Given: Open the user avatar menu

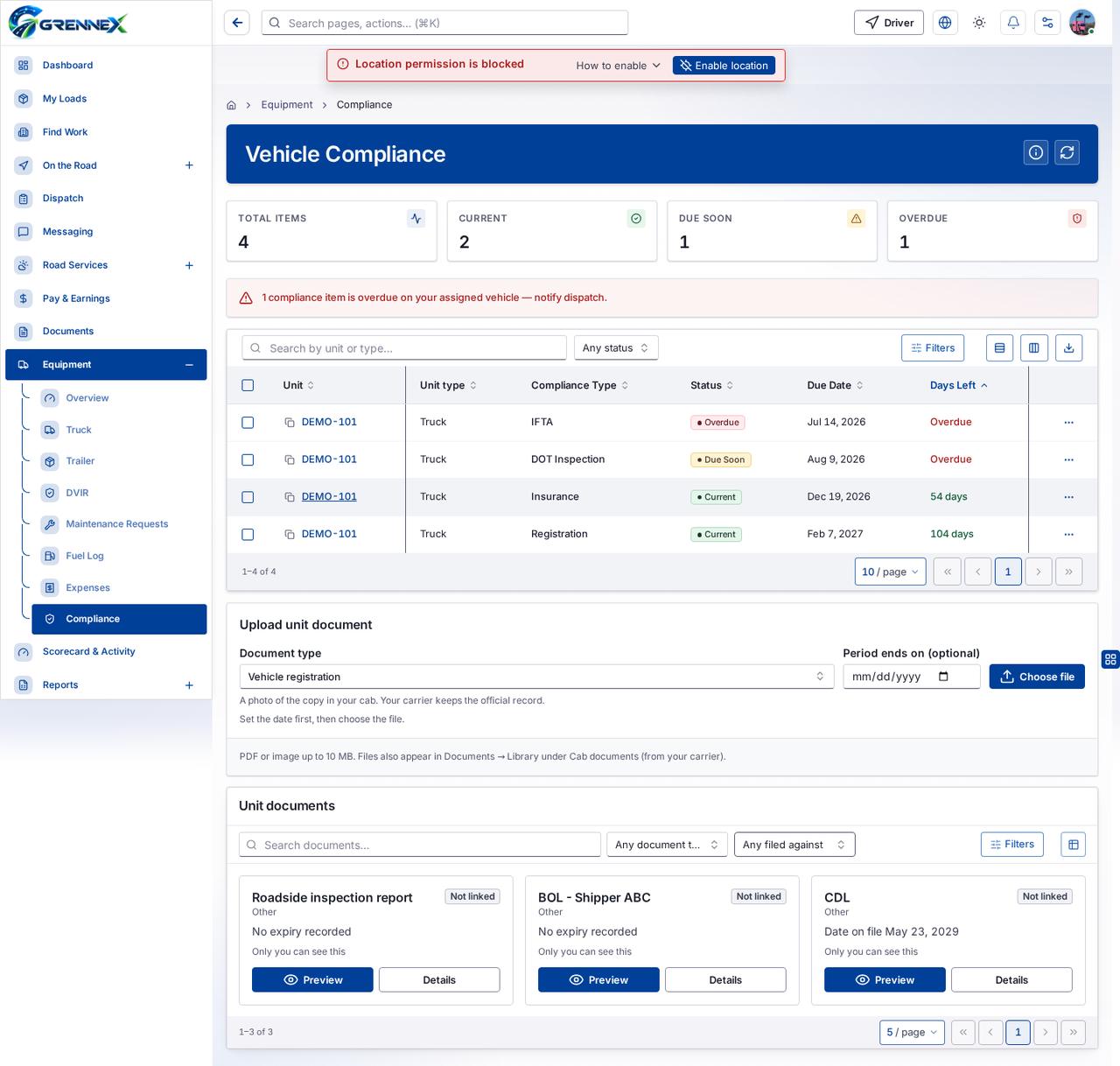Looking at the screenshot, I should point(1082,23).
